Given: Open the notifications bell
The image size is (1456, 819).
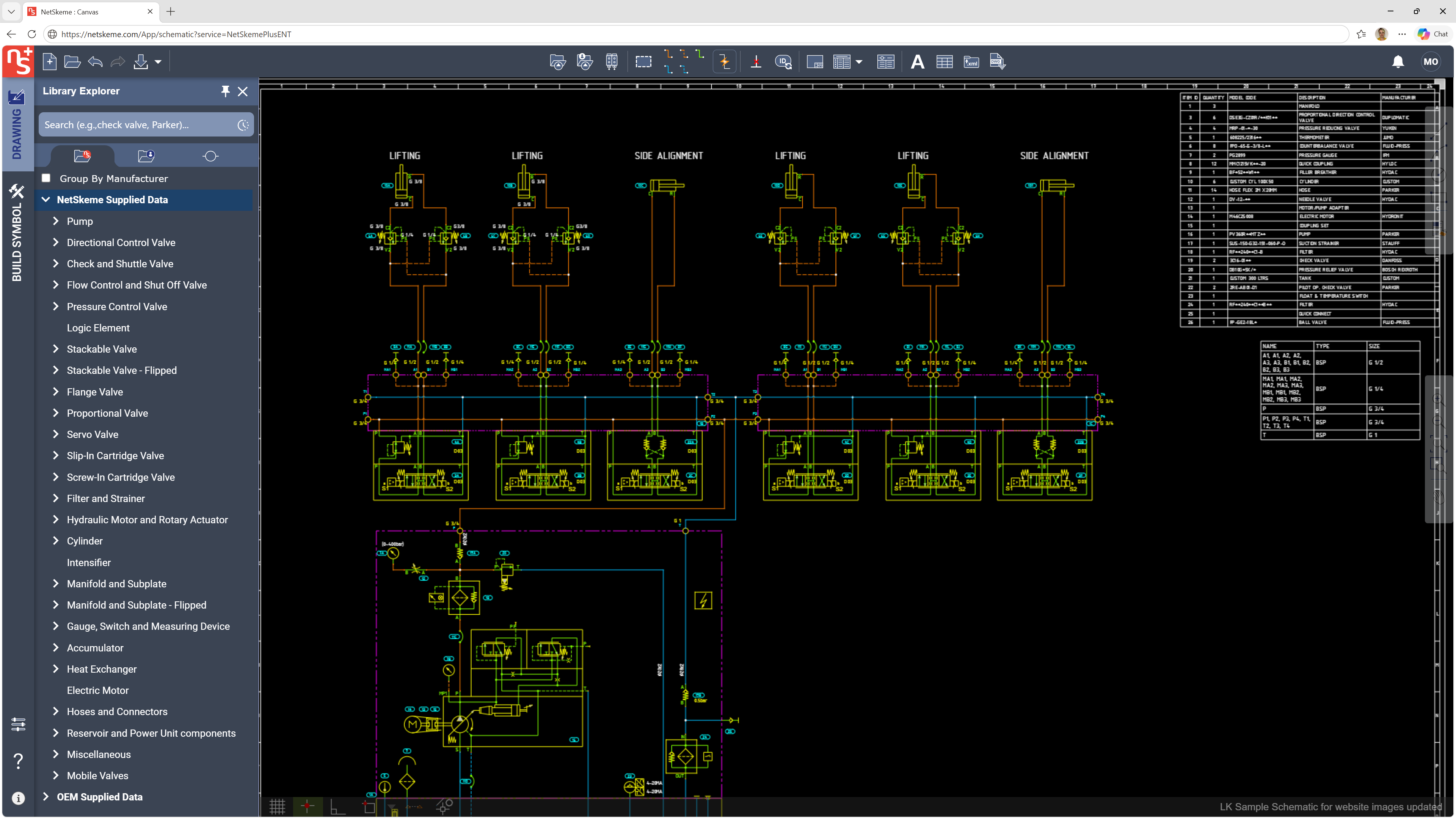Looking at the screenshot, I should coord(1398,61).
